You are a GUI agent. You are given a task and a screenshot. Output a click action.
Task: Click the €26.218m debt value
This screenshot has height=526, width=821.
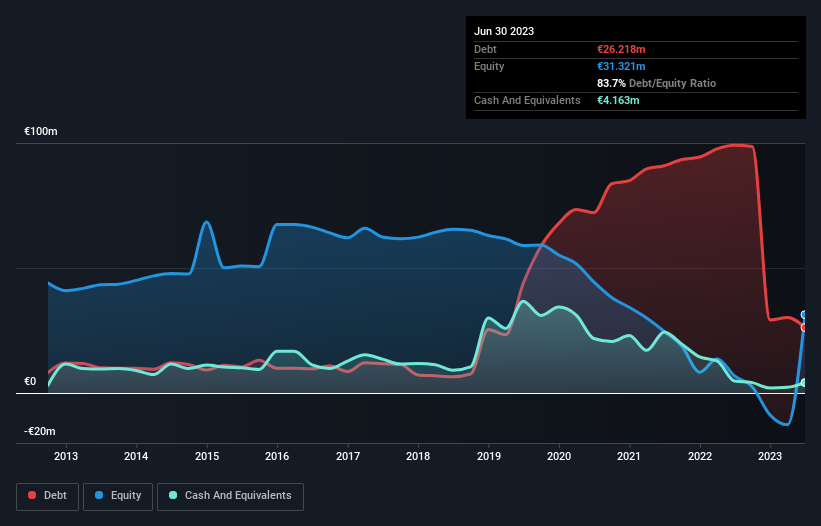click(x=621, y=49)
